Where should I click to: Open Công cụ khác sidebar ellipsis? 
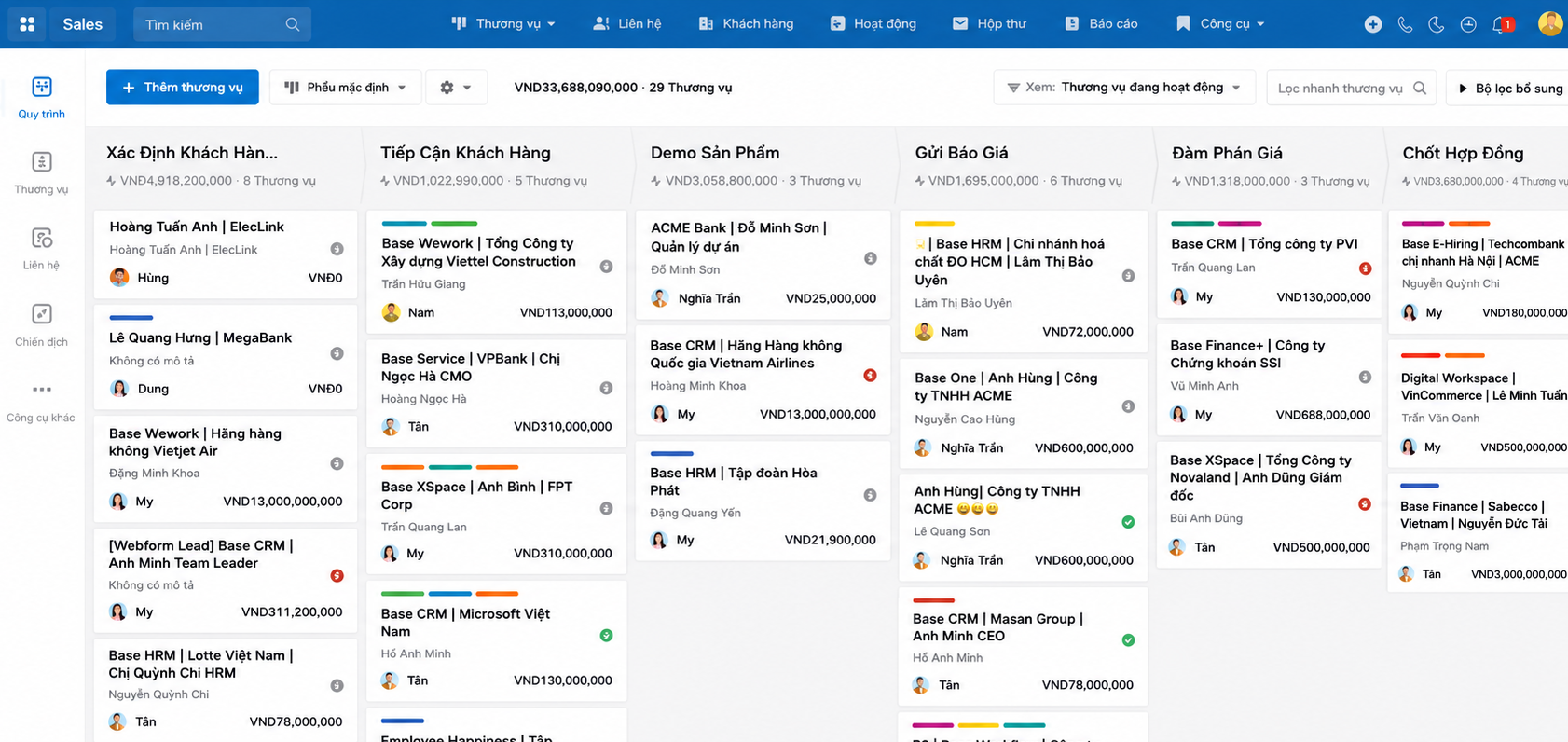[42, 390]
